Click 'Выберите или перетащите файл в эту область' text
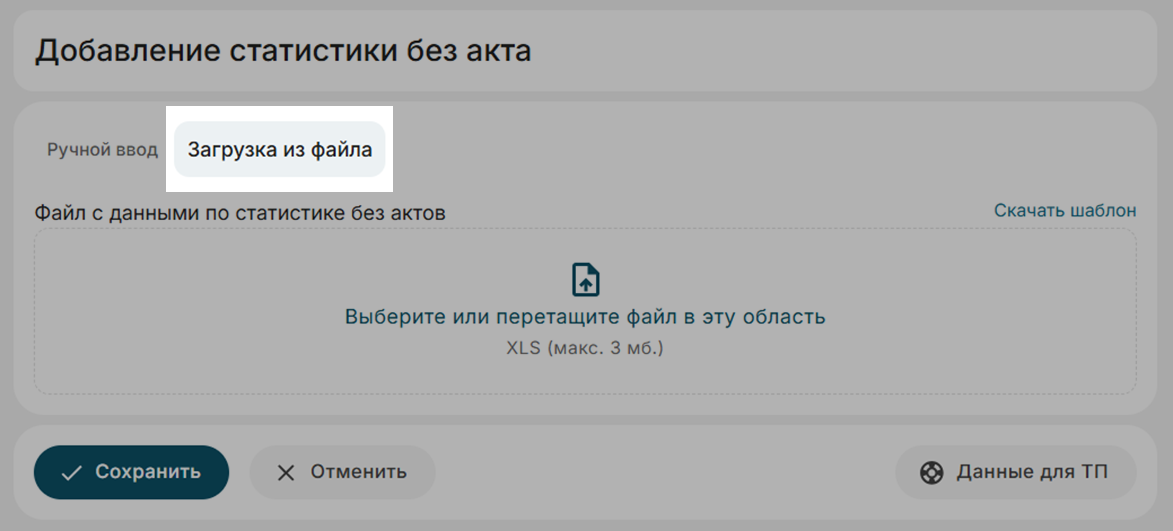 coord(585,317)
